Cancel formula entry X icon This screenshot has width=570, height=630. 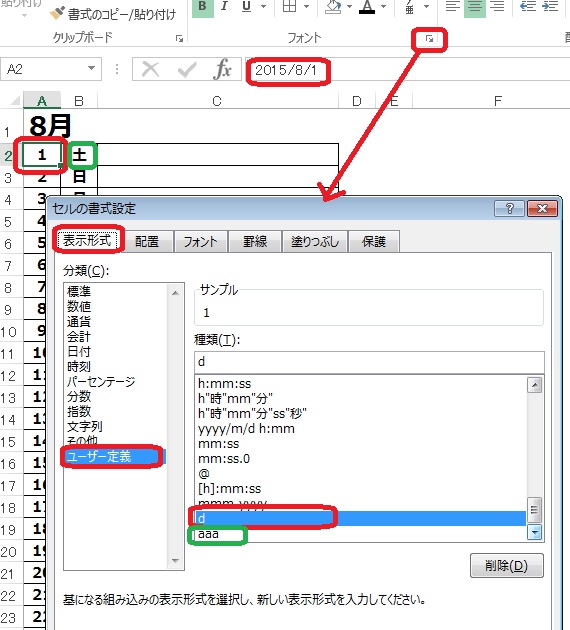click(151, 69)
